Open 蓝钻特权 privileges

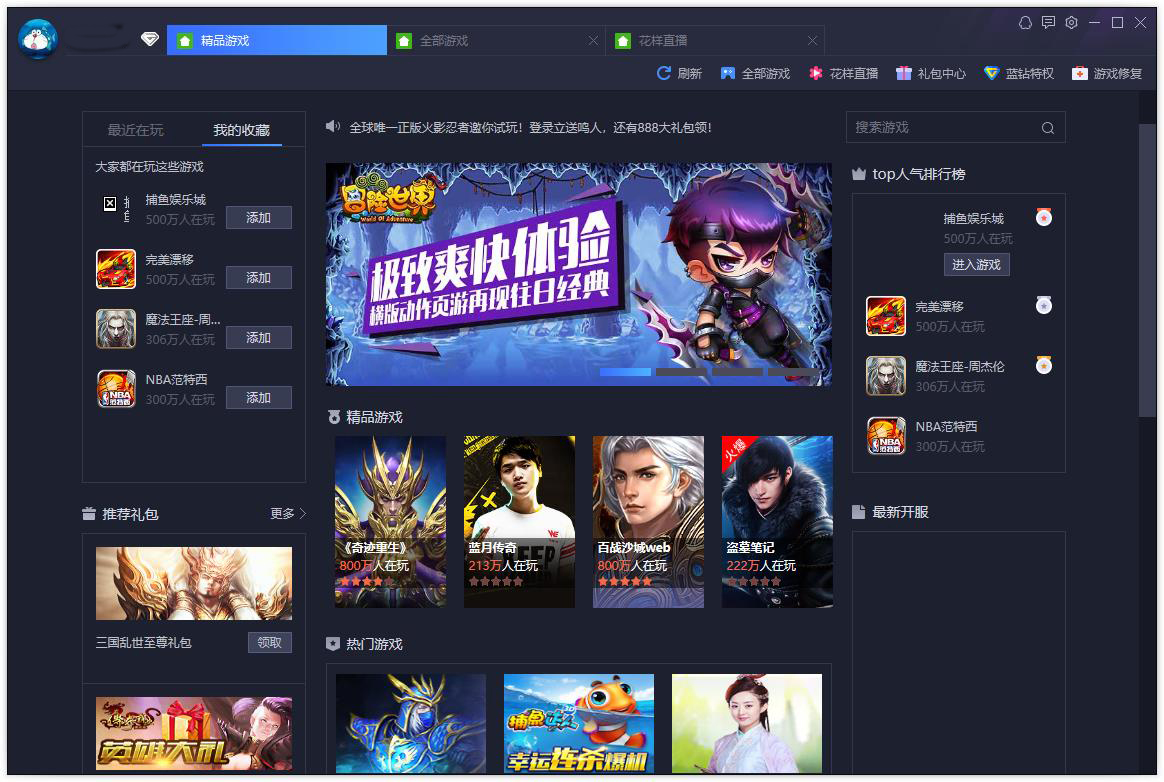[1018, 74]
